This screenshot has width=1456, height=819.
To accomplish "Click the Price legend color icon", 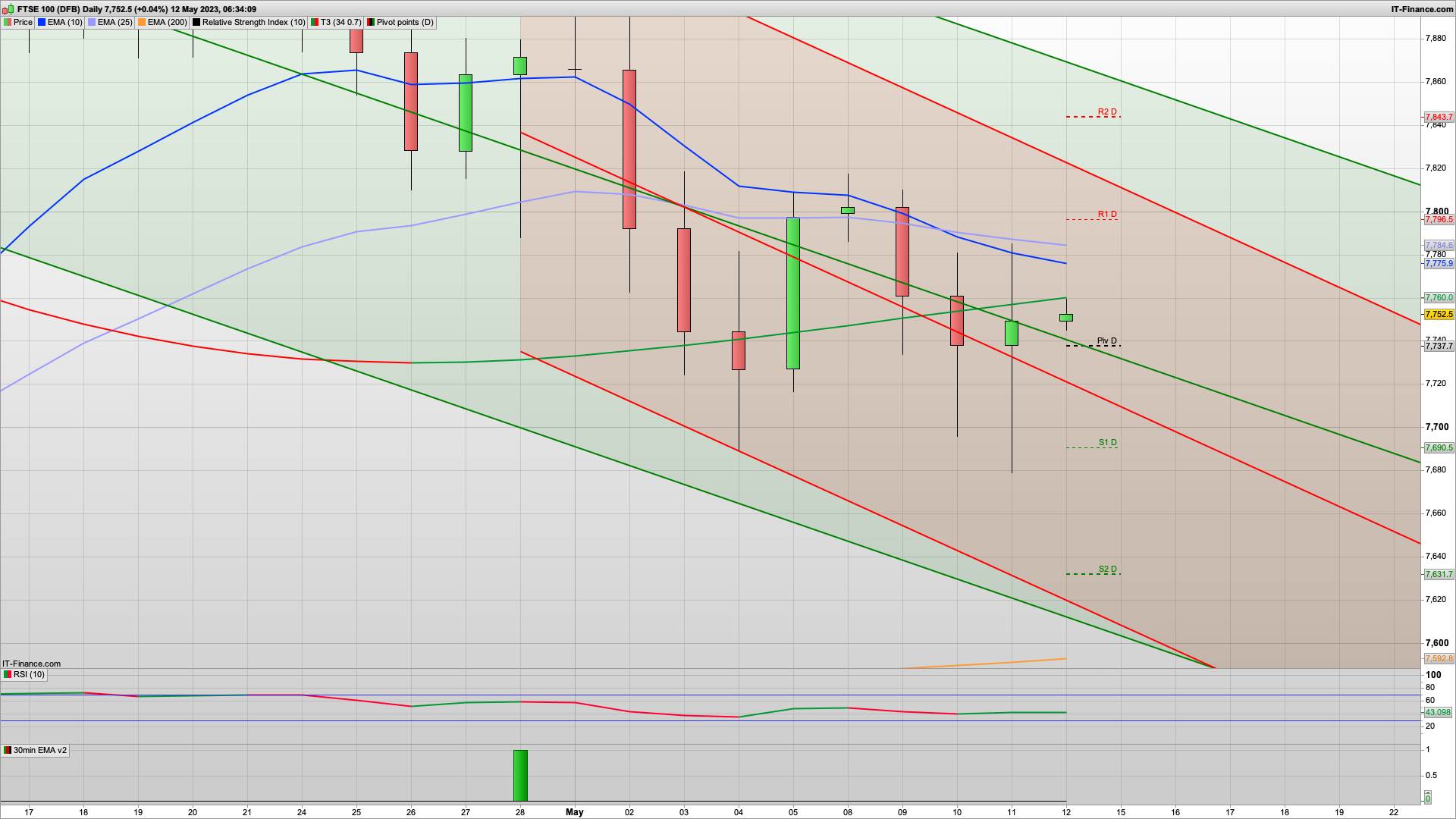I will [x=8, y=22].
